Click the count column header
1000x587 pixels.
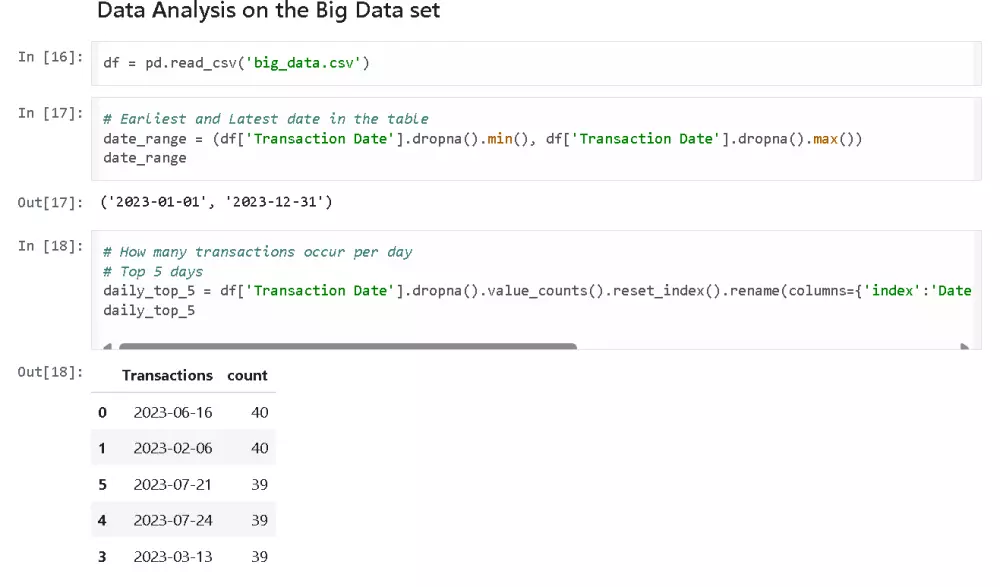(247, 376)
